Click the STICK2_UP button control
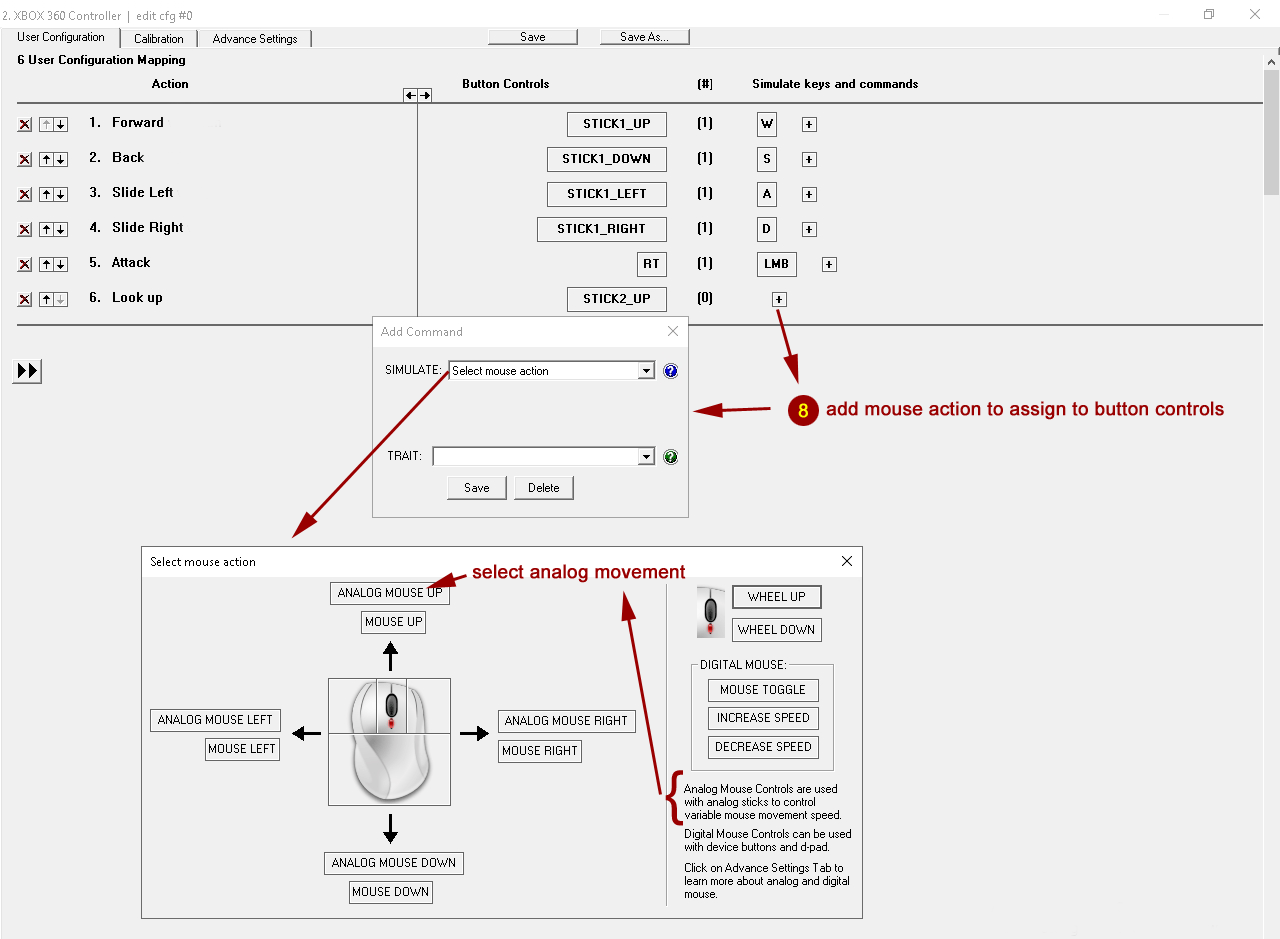 coord(616,299)
